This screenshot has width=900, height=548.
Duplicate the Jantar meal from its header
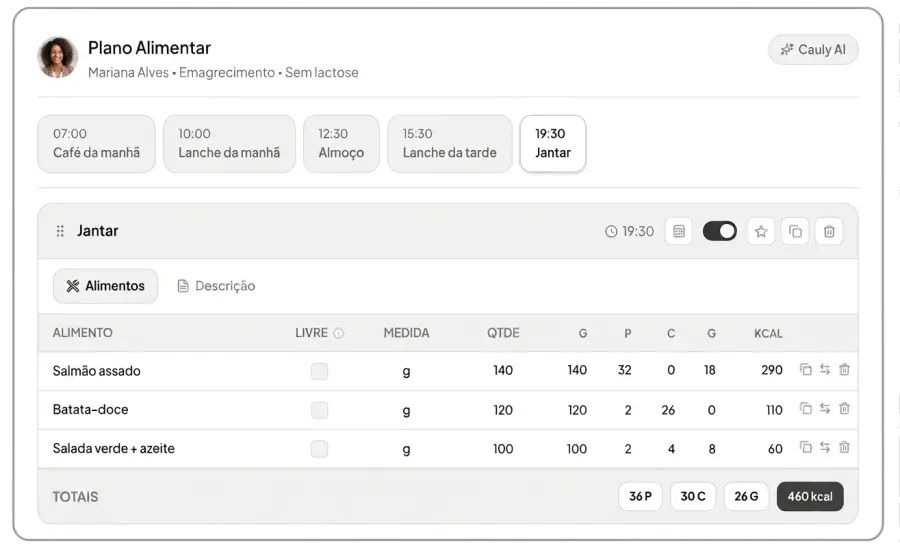[x=795, y=231]
